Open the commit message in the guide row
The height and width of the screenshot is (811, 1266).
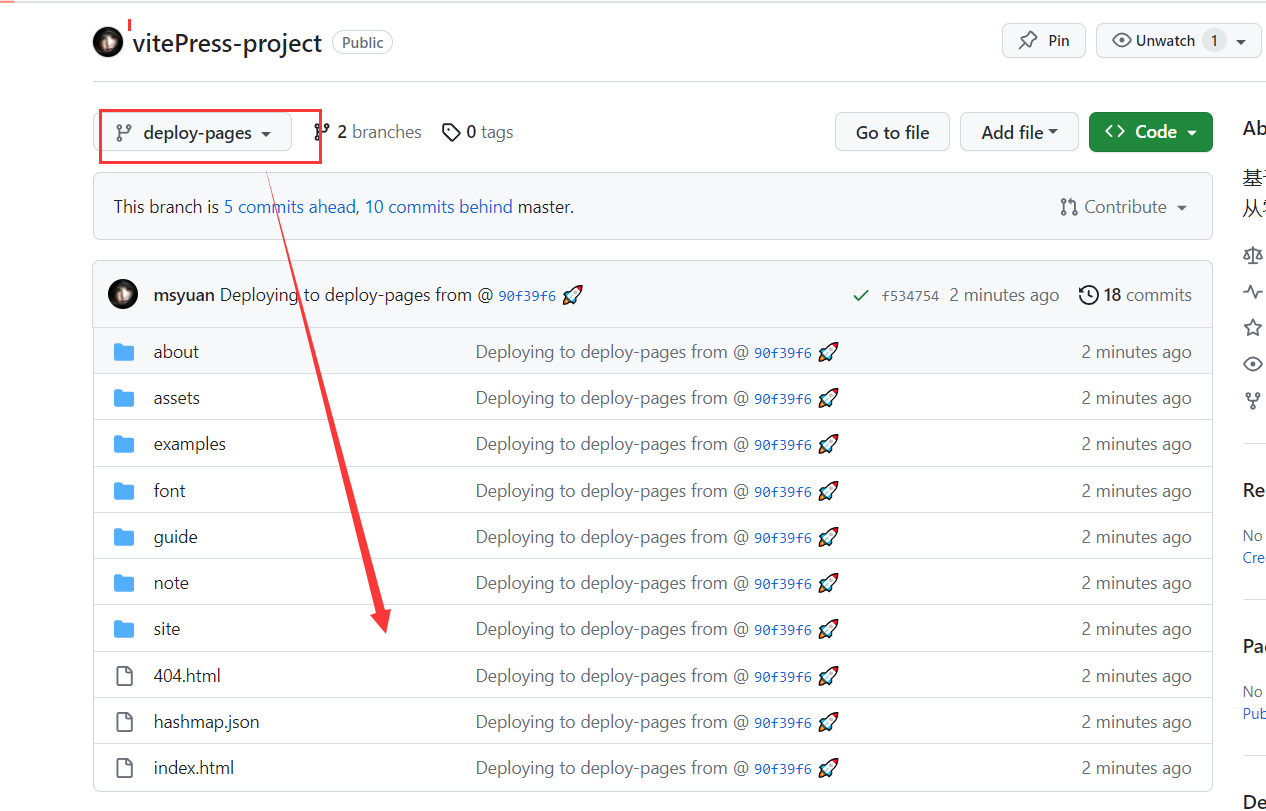(612, 537)
